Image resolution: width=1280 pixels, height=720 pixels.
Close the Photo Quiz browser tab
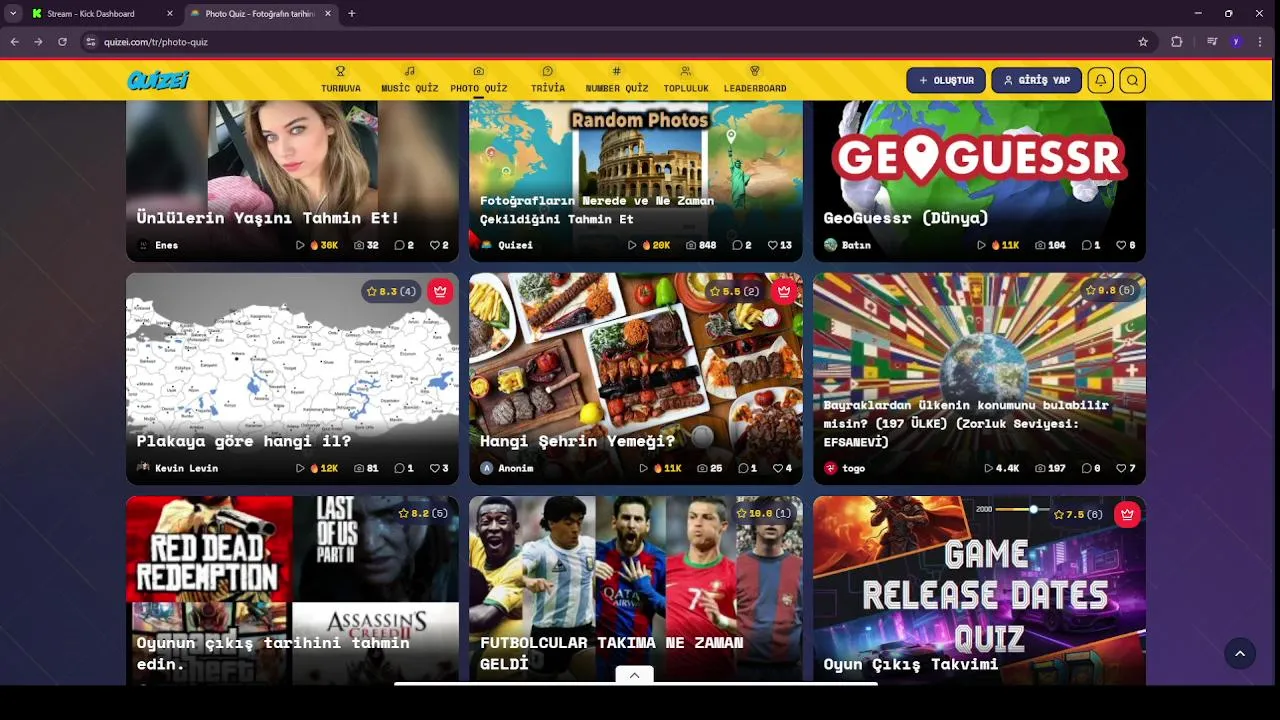click(x=328, y=14)
